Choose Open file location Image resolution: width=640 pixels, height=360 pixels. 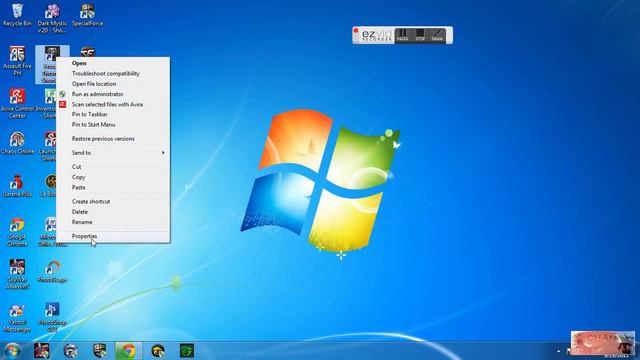point(113,84)
